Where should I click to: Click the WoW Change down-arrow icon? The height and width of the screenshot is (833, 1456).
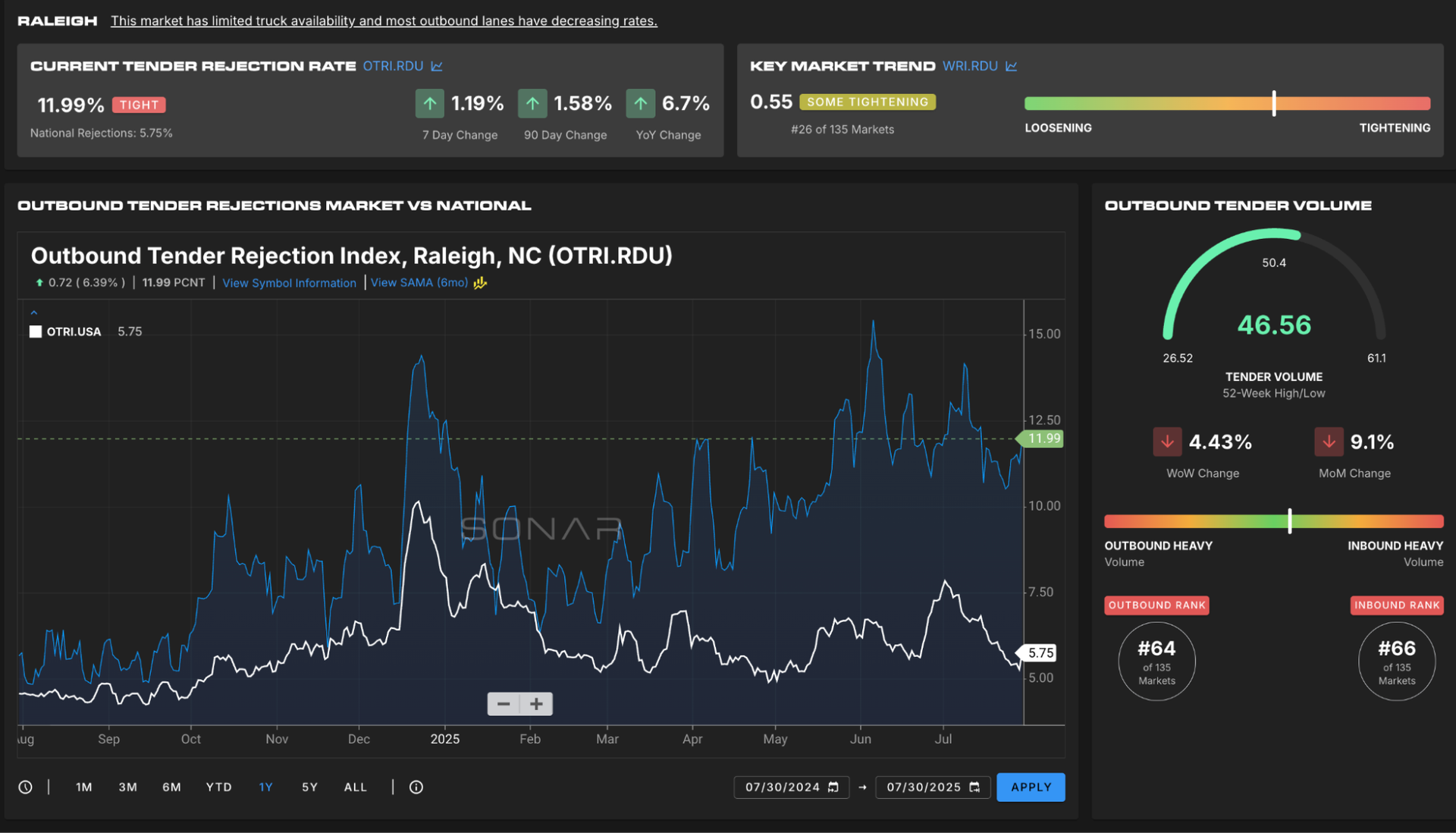[1167, 442]
